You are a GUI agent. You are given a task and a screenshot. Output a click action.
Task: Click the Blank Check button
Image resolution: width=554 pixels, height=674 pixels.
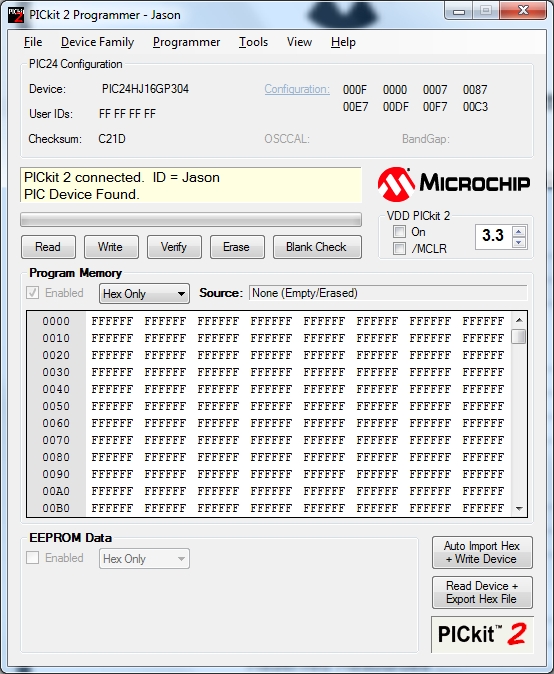[x=317, y=247]
